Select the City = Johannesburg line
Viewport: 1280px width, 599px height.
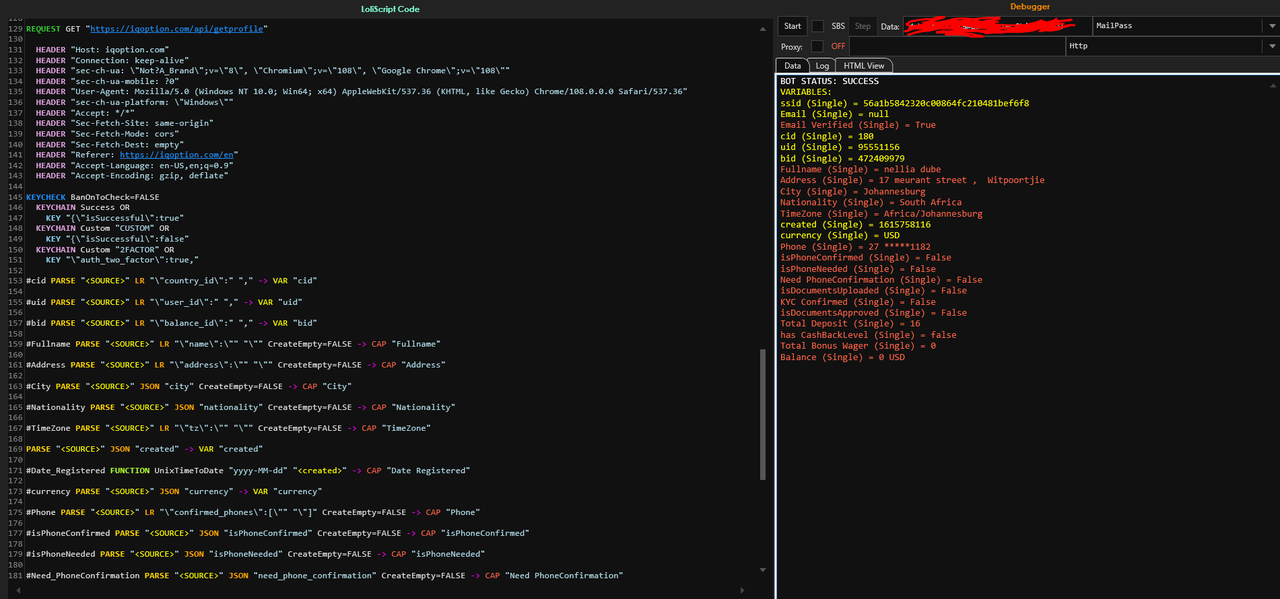pyautogui.click(x=852, y=191)
